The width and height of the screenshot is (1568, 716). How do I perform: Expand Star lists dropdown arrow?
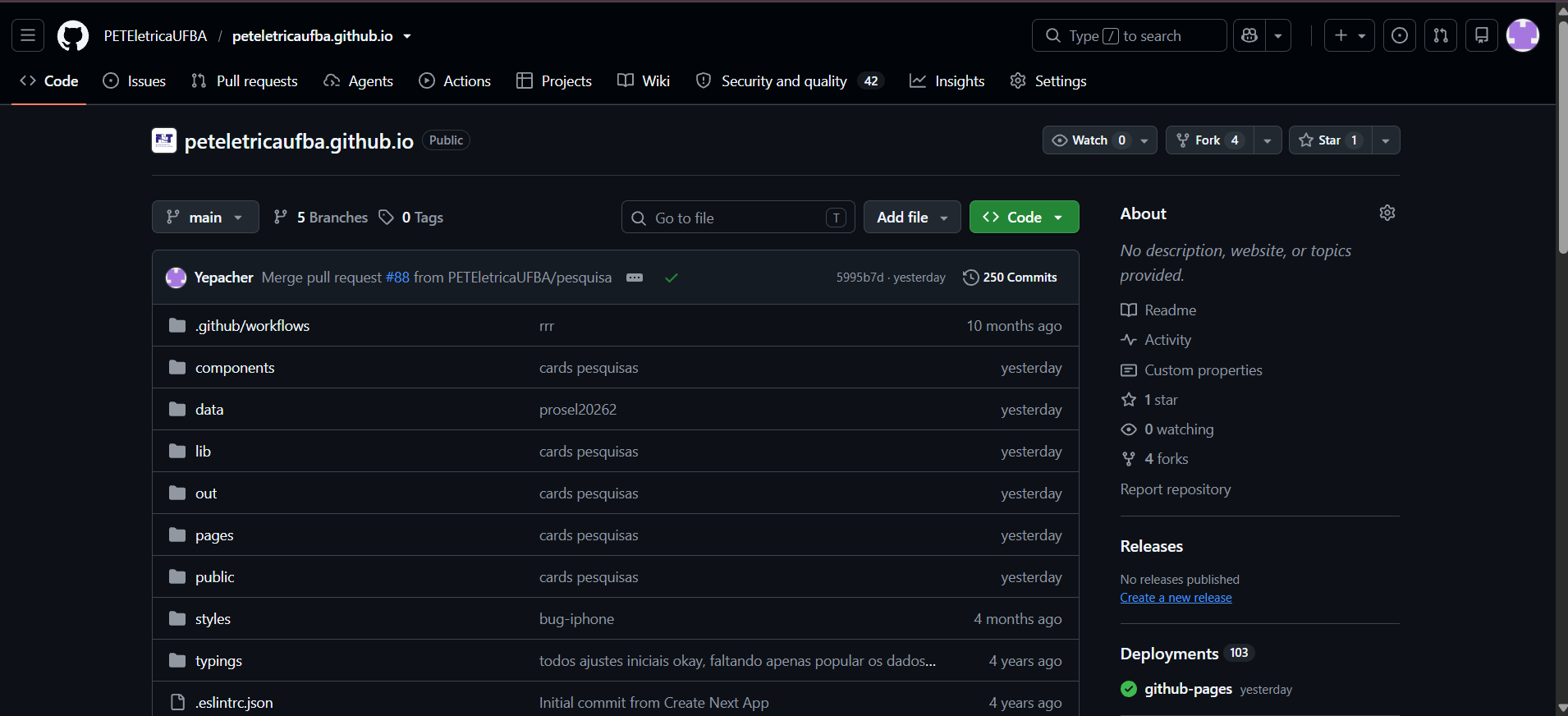[x=1386, y=140]
